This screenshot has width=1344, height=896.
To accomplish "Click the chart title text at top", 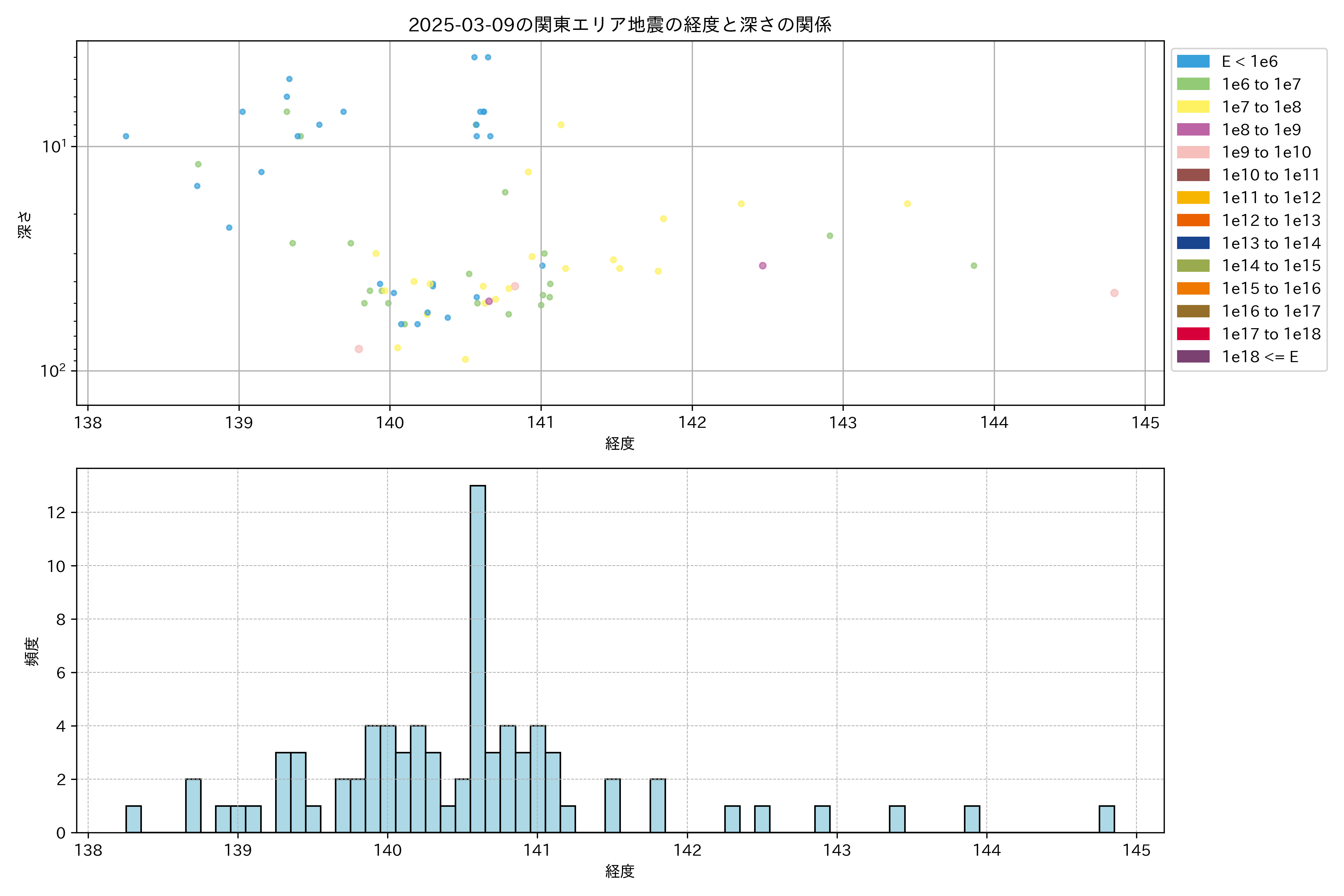I will [619, 25].
